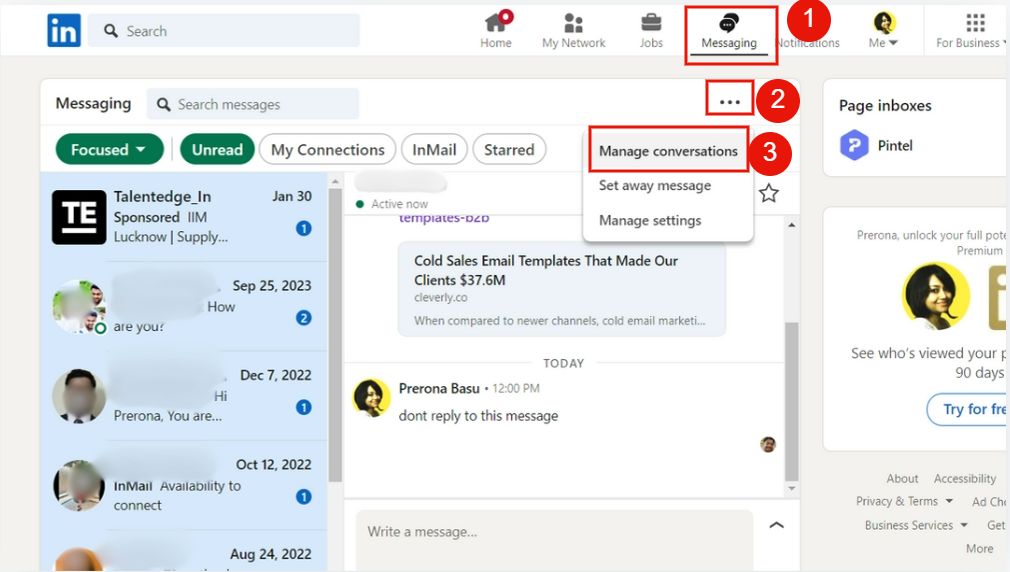This screenshot has height=572, width=1010.
Task: Open the About footer link
Action: pos(902,479)
